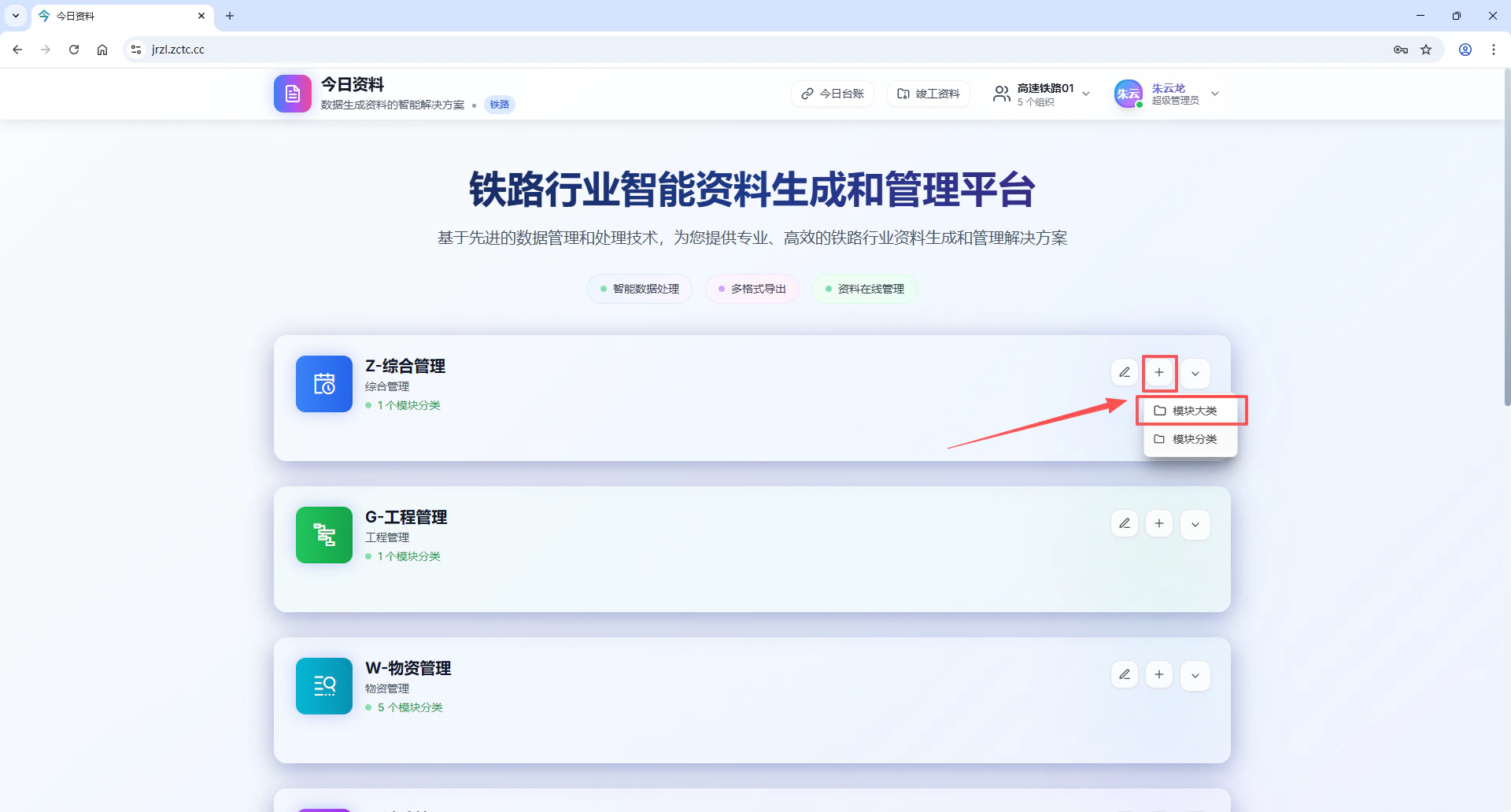Expand the G-工程管理 card chevron

[x=1195, y=525]
